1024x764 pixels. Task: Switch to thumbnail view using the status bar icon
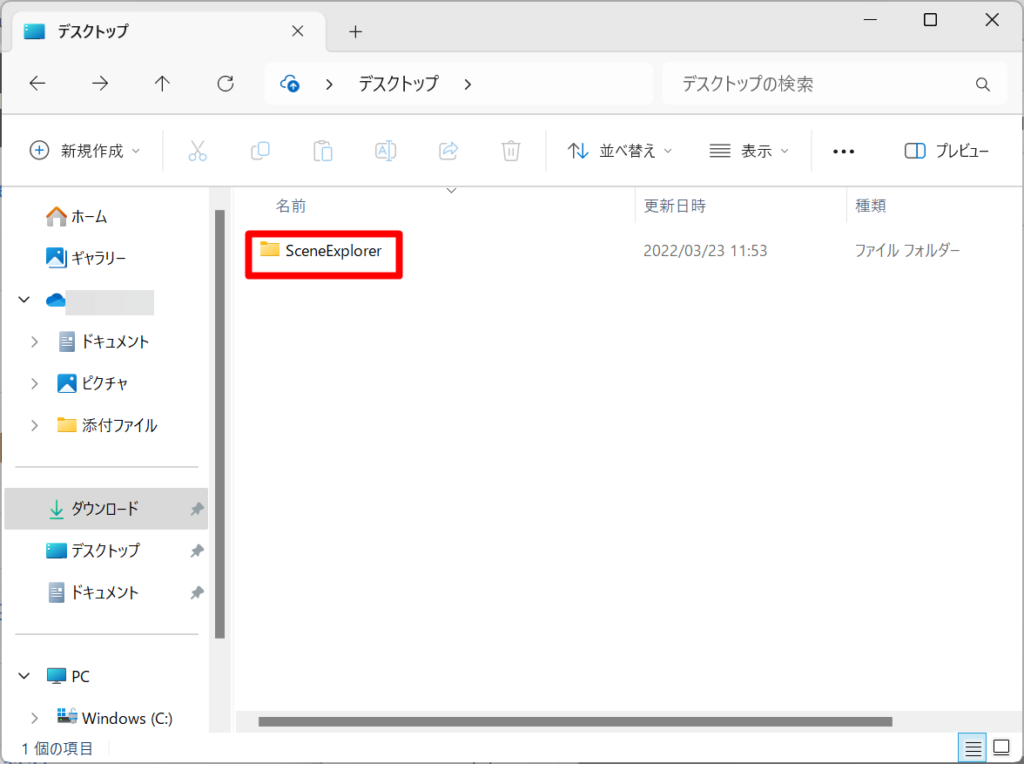(999, 747)
